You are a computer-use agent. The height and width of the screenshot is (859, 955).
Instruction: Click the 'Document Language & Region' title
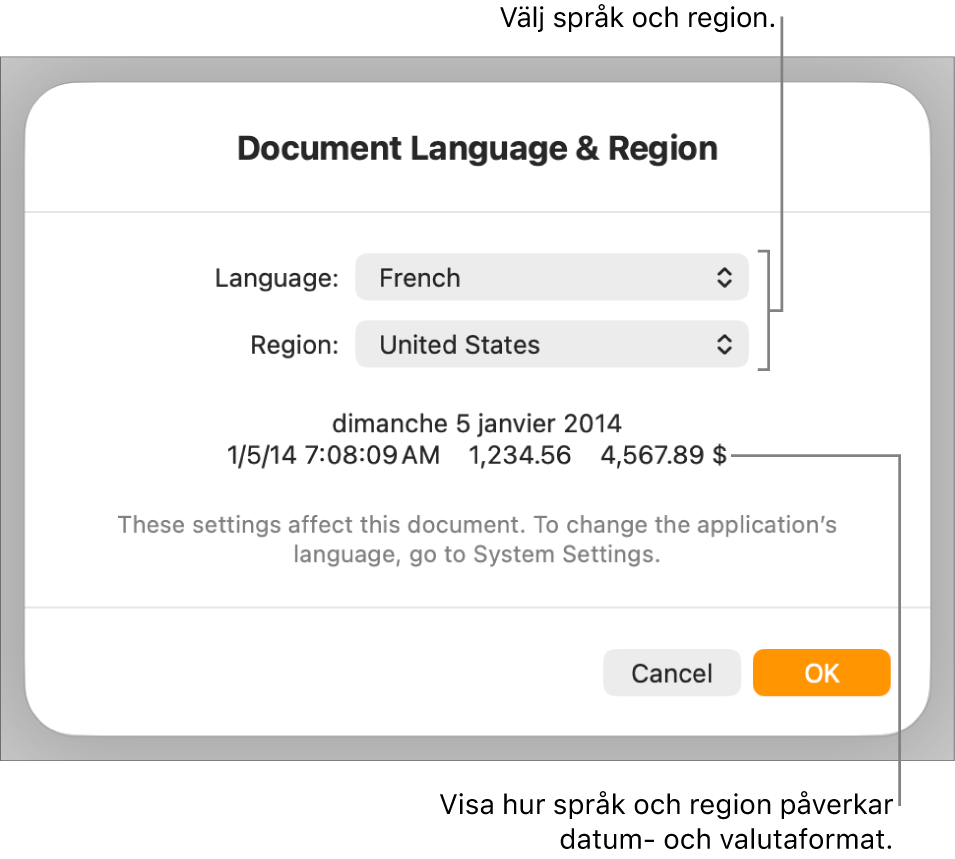point(478,148)
